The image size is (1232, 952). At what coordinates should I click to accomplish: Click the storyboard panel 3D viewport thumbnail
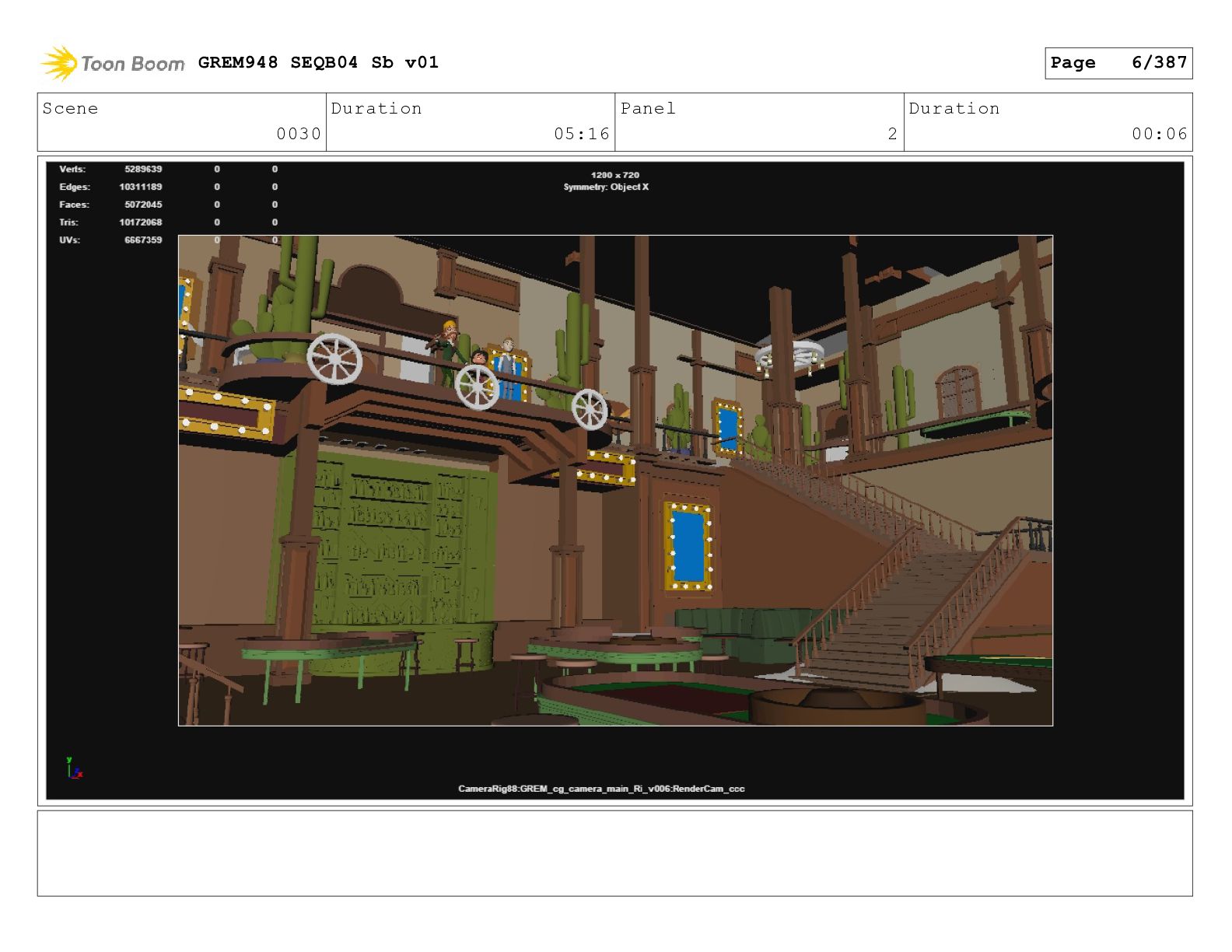(x=614, y=480)
